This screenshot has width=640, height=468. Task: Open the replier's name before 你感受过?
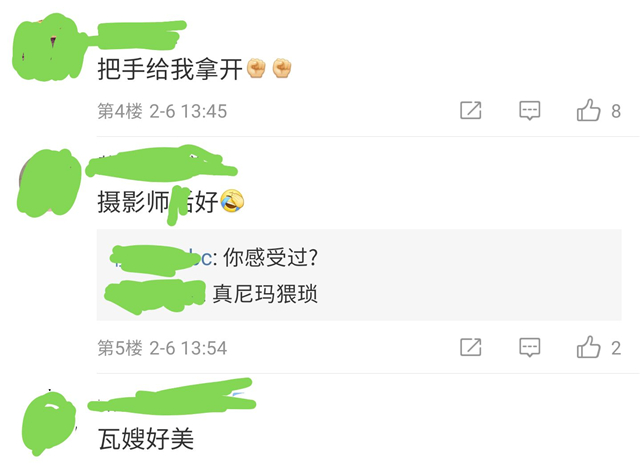(161, 259)
